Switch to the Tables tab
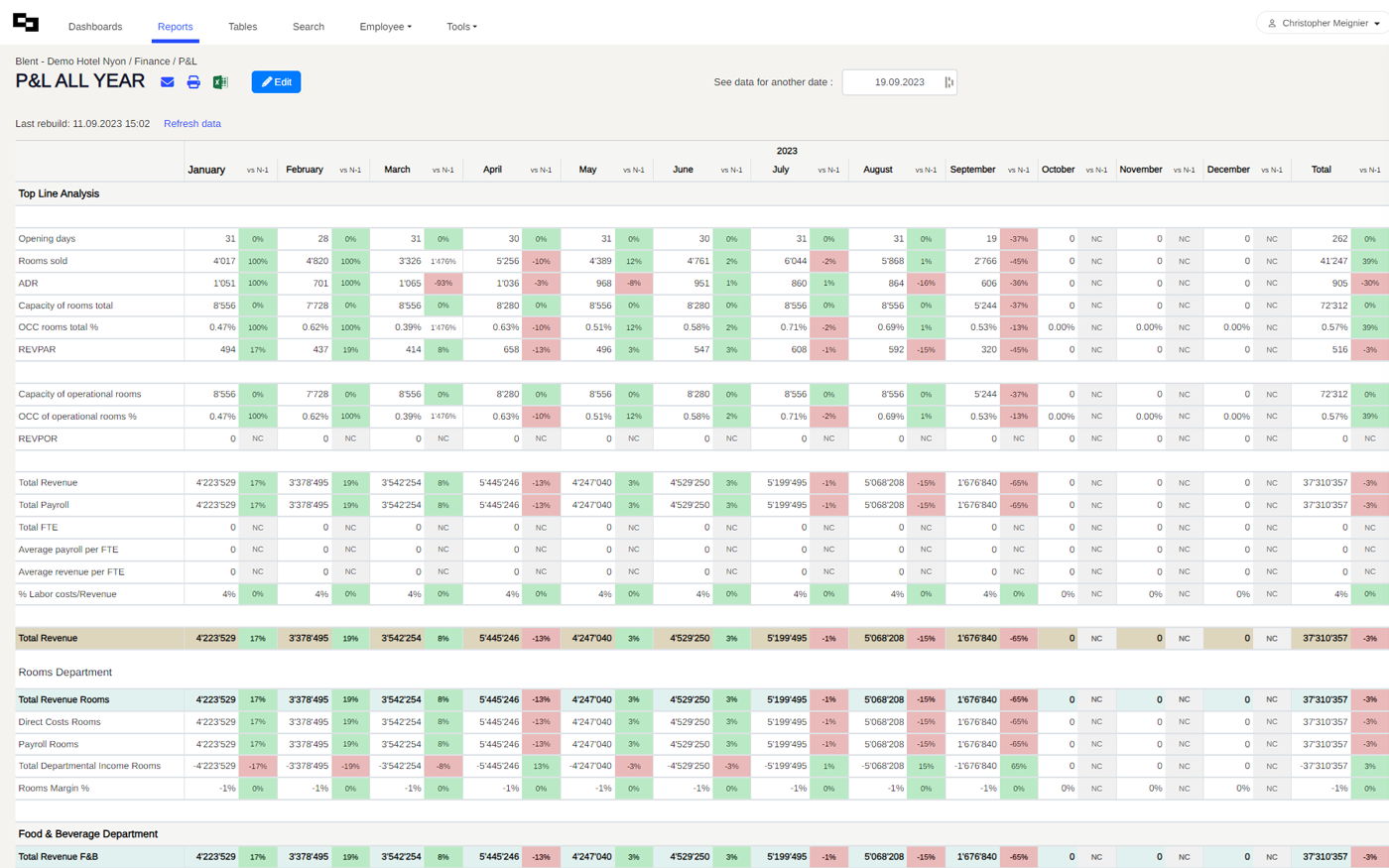The height and width of the screenshot is (868, 1389). (242, 27)
